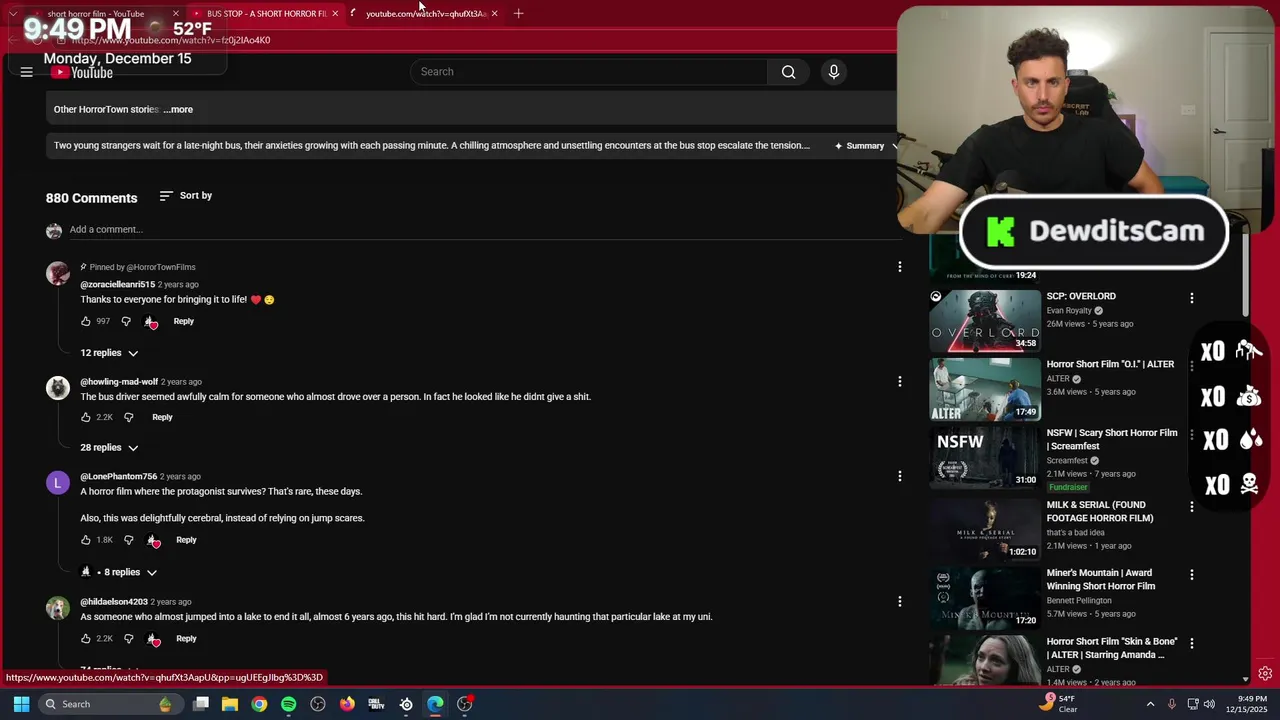Dislike the howling-mad-wolf bus driver comment
Image resolution: width=1280 pixels, height=720 pixels.
128,417
